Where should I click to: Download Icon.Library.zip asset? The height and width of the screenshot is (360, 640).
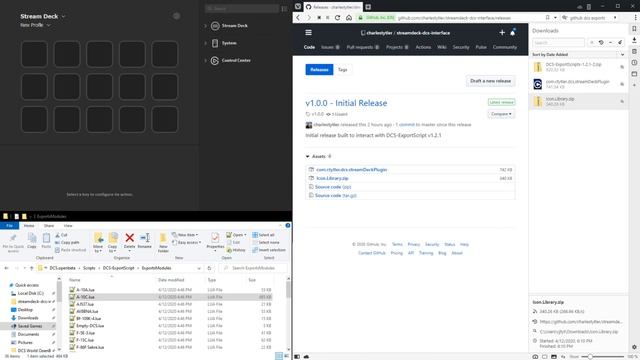332,178
